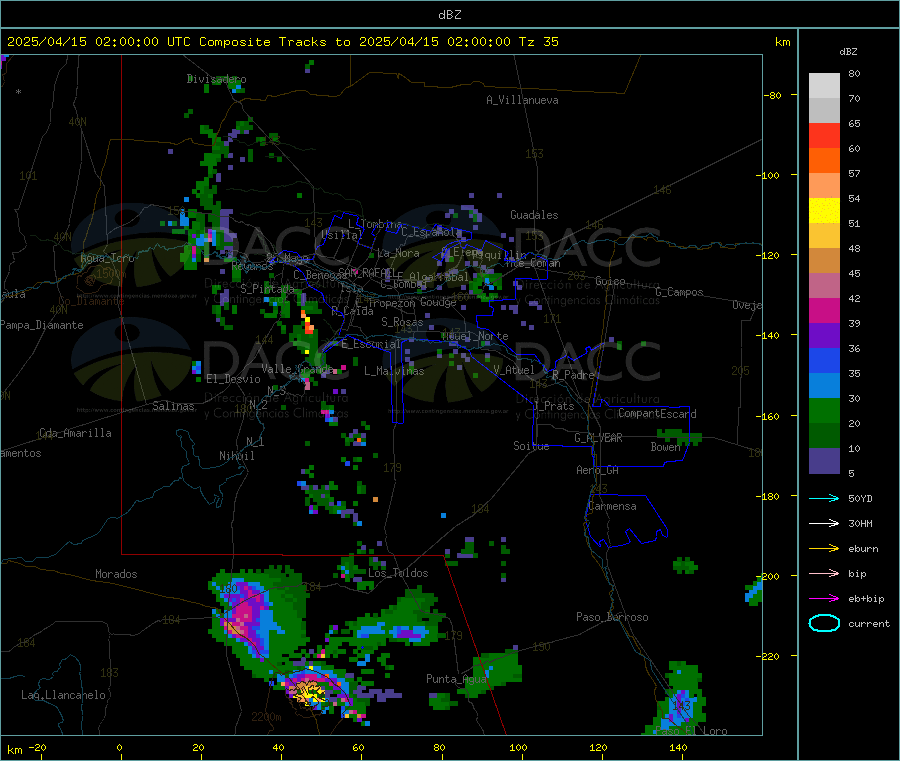
Task: Select the Soitue place label
Action: [531, 446]
